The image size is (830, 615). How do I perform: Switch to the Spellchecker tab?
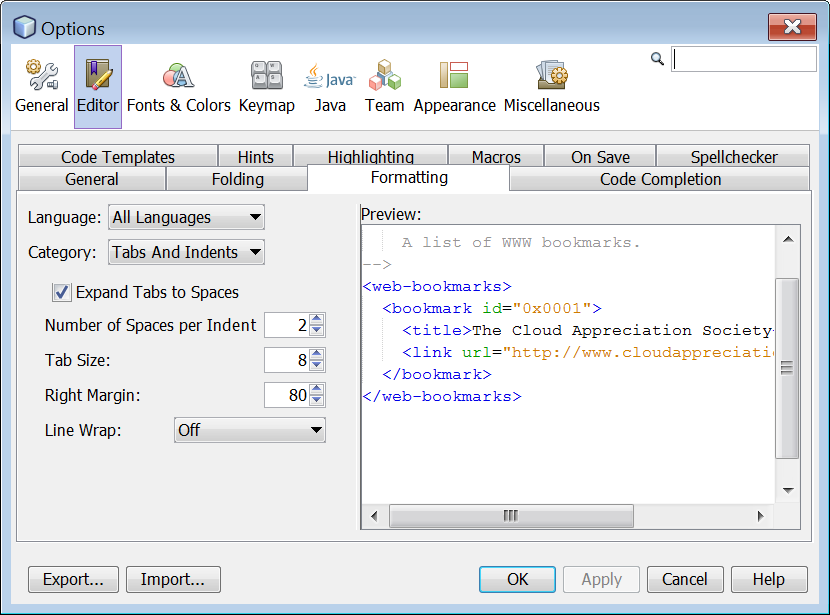[x=734, y=156]
